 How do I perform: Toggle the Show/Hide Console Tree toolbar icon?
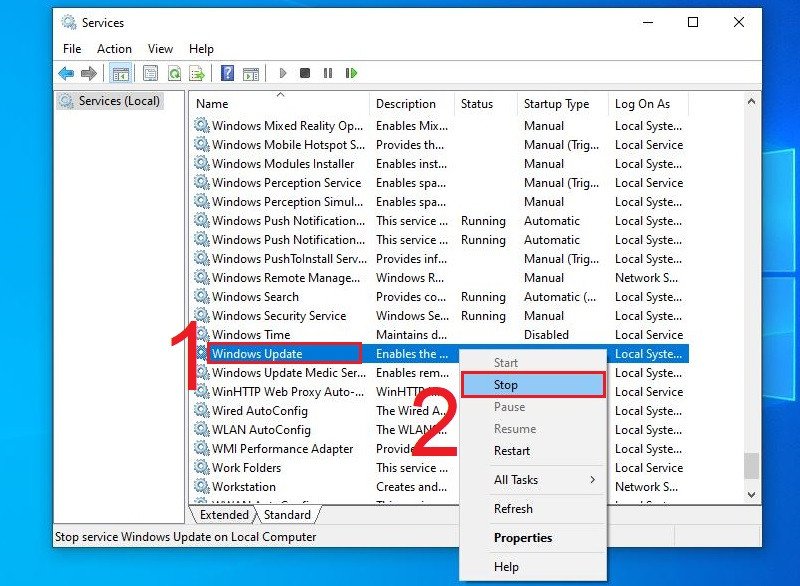(119, 72)
